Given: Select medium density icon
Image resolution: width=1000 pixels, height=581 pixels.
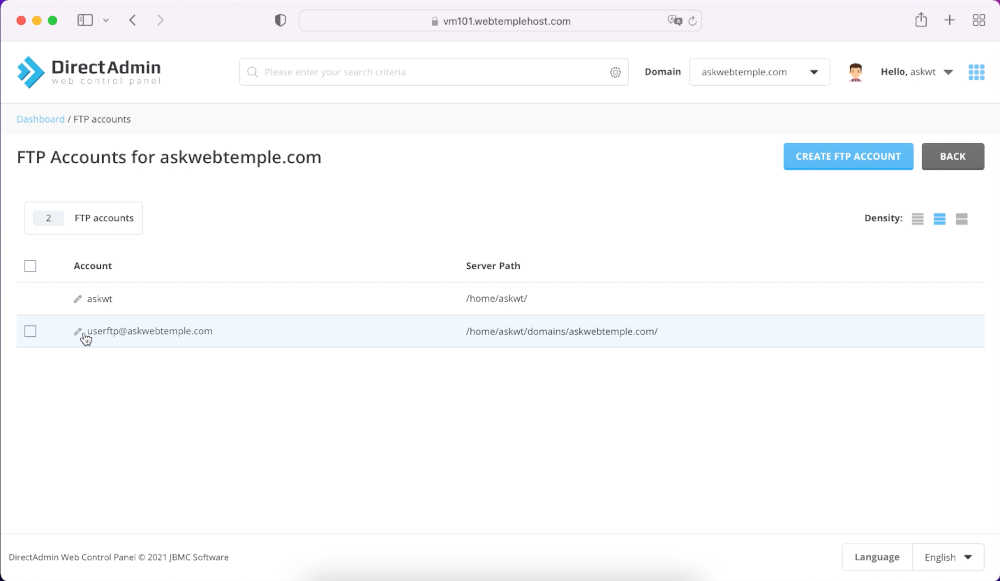Looking at the screenshot, I should pyautogui.click(x=939, y=219).
